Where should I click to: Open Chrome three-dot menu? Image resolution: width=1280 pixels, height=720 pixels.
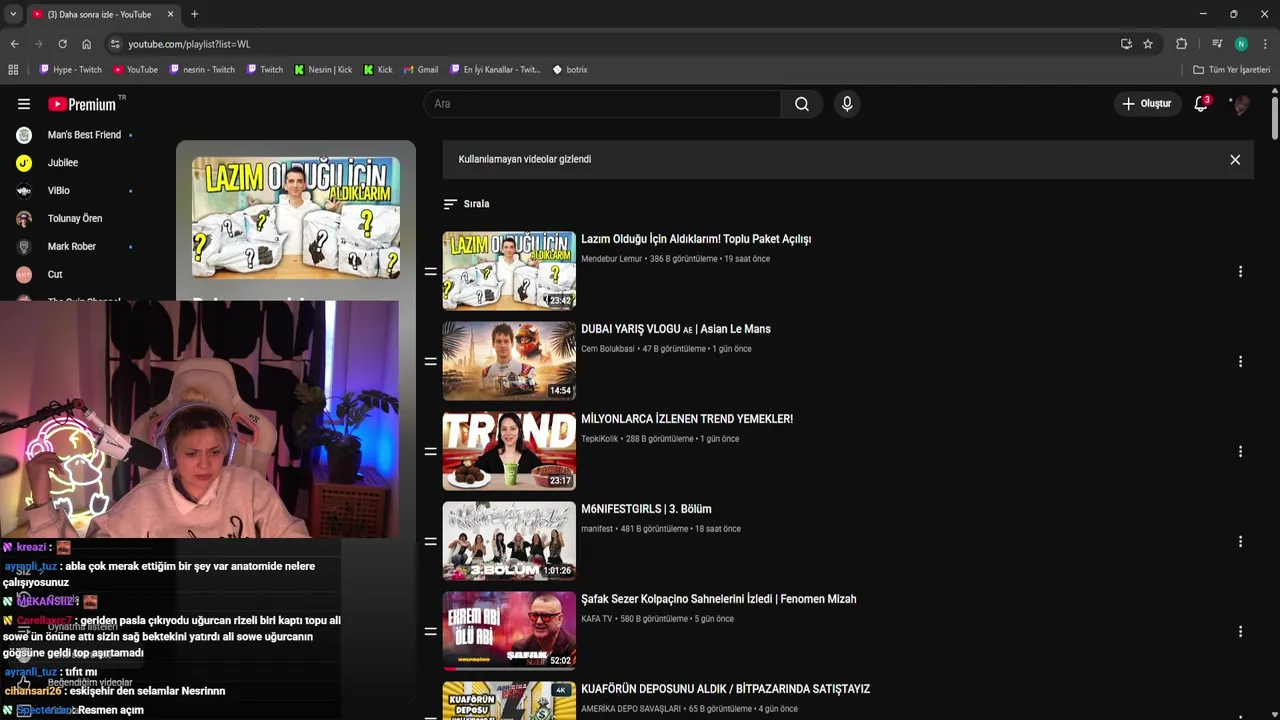tap(1265, 44)
